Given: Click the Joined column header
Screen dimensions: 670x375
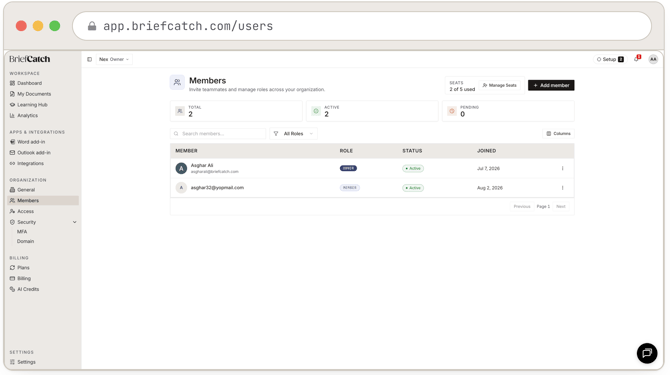Looking at the screenshot, I should pos(486,151).
